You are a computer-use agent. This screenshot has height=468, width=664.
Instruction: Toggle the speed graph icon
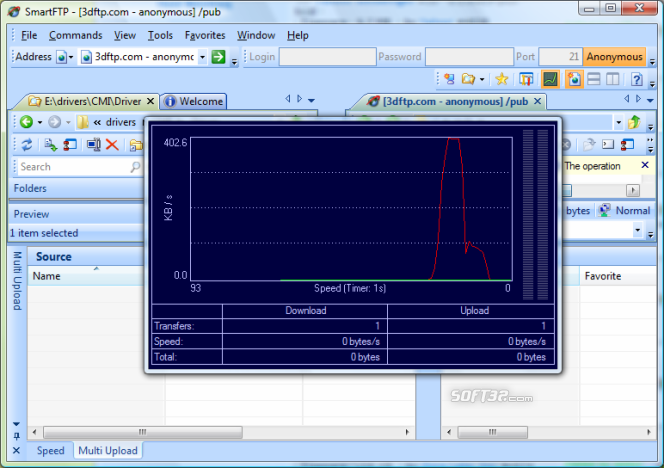tap(550, 79)
